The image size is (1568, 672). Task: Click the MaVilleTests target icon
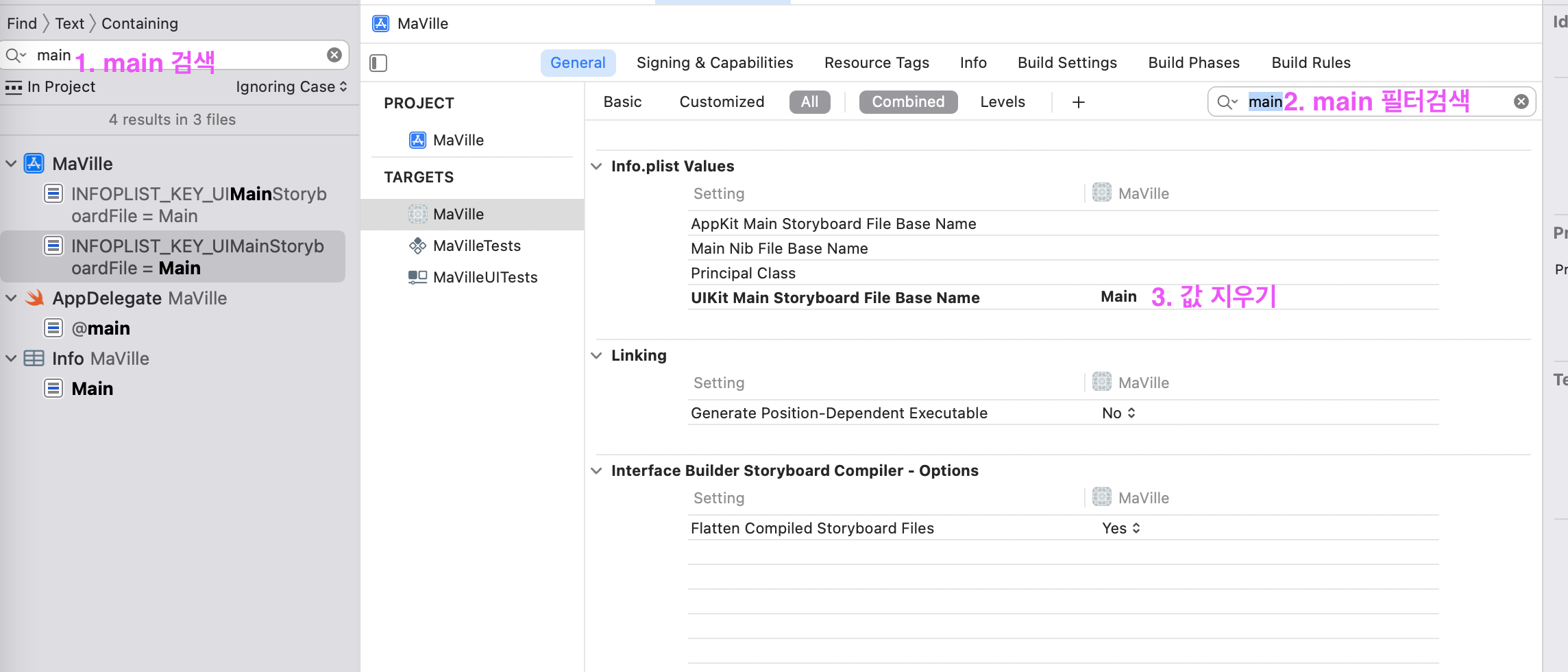click(417, 245)
